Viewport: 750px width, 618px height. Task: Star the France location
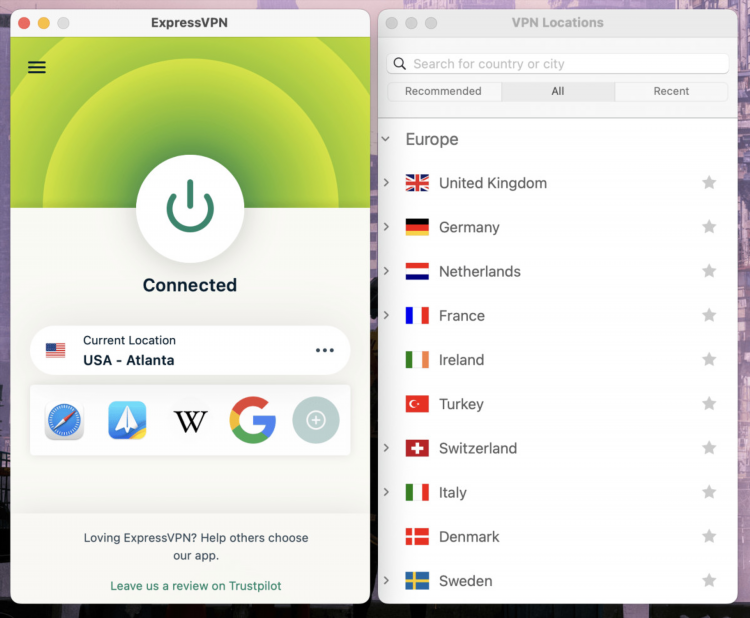(709, 315)
